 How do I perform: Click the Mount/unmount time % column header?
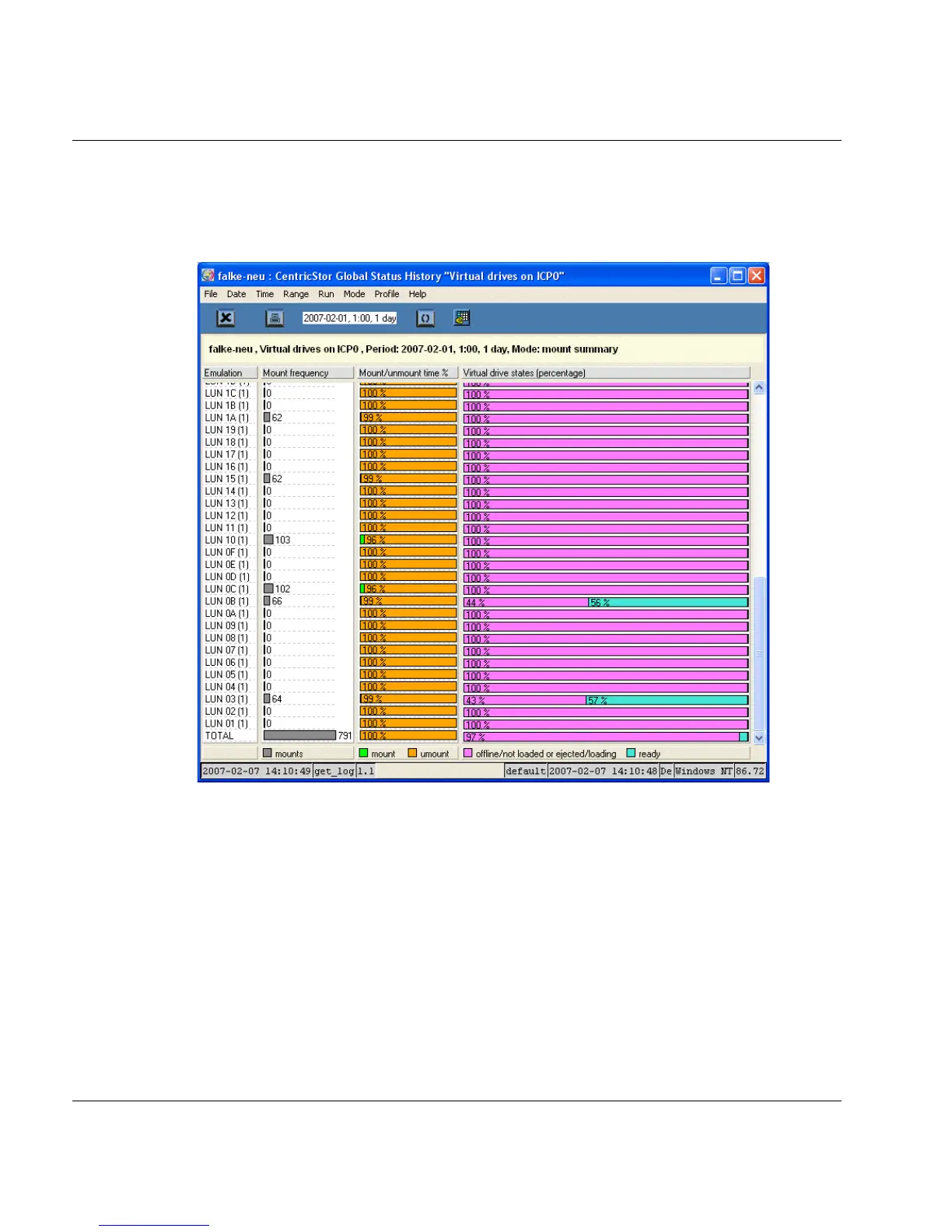(407, 373)
